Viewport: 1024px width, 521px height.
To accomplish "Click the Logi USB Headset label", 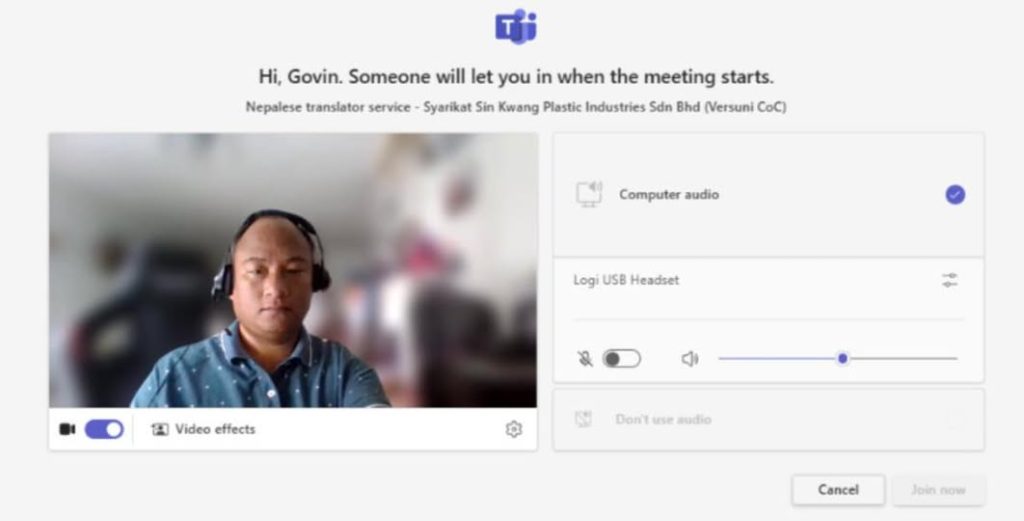I will [x=626, y=280].
